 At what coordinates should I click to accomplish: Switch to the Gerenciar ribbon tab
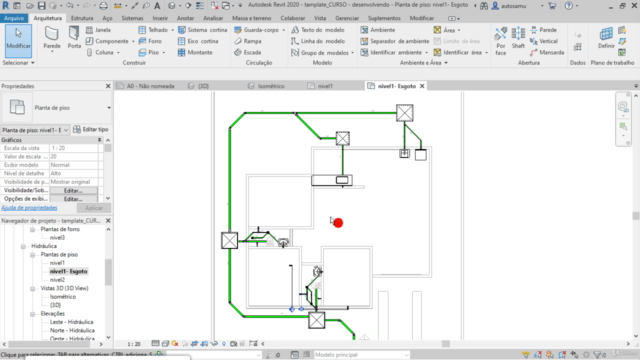pyautogui.click(x=347, y=18)
